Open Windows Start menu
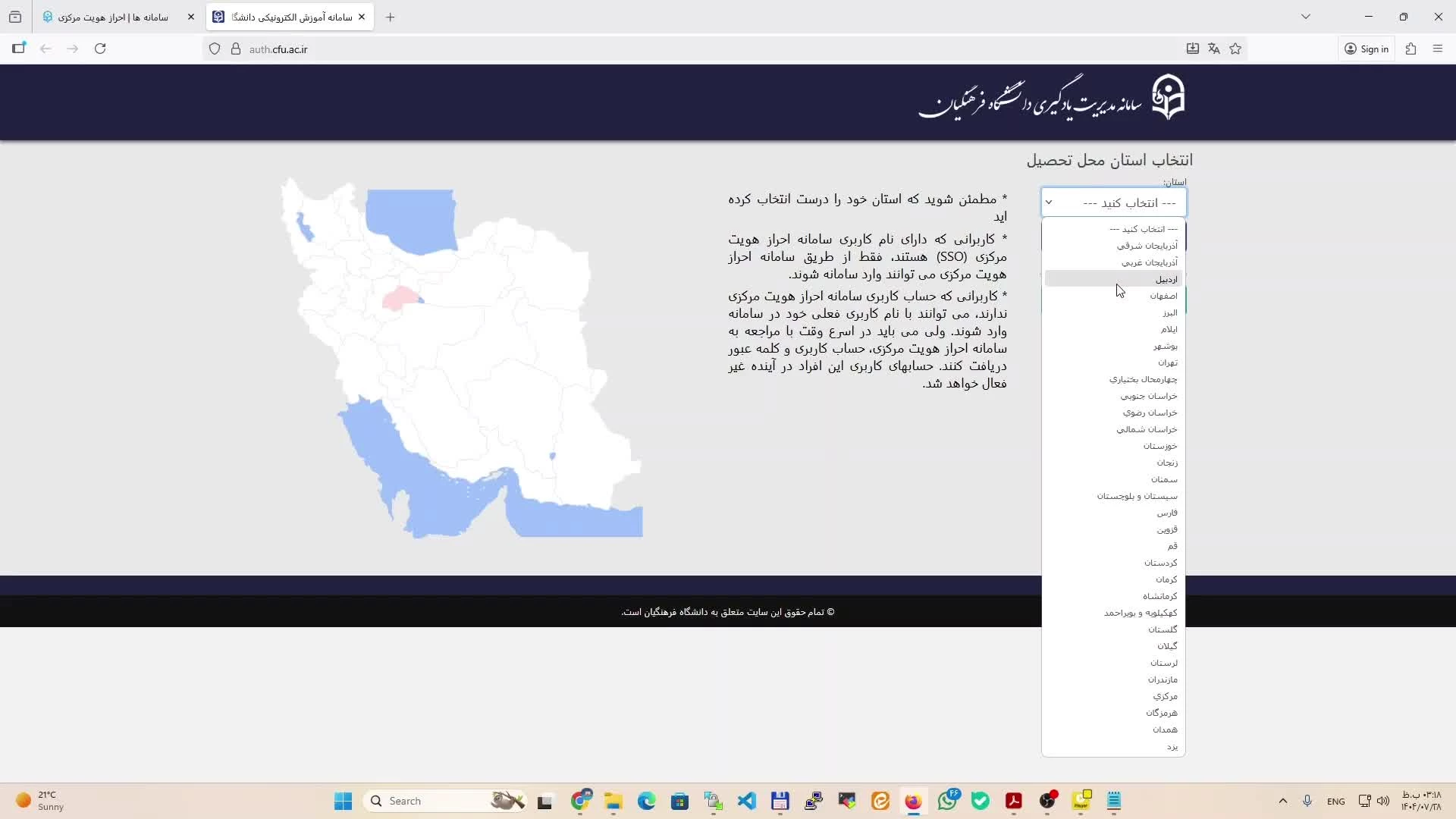The image size is (1456, 819). click(x=343, y=801)
